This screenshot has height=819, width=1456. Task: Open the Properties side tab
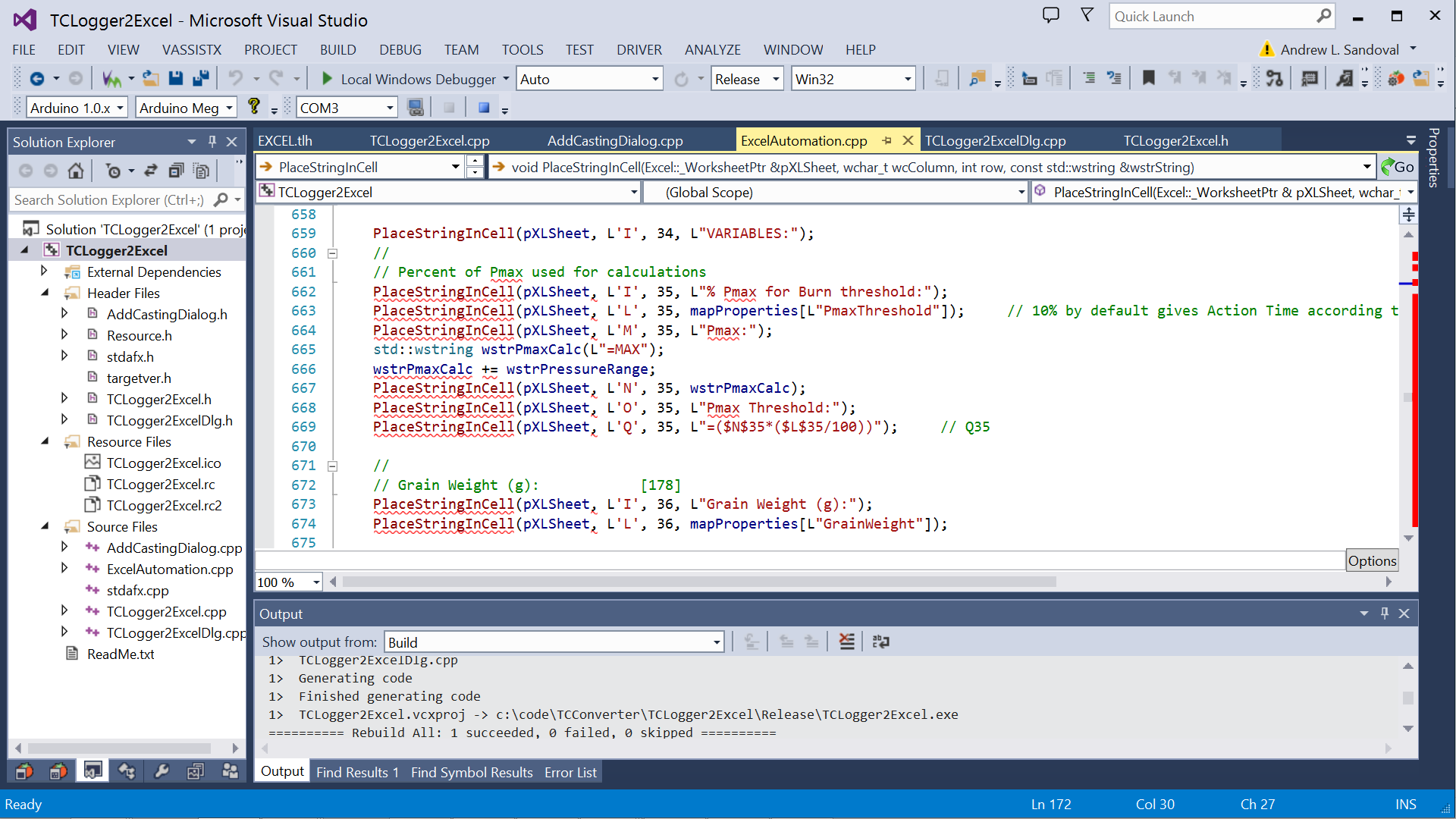(1433, 157)
